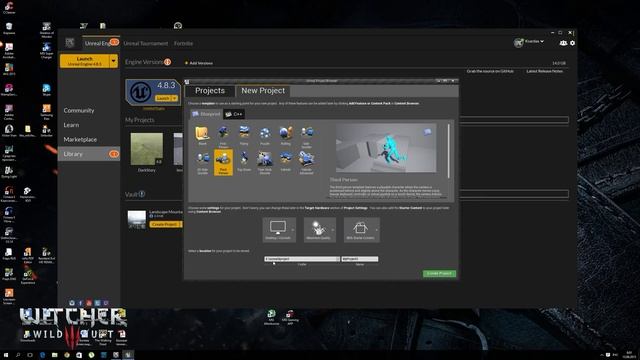
Task: Switch to the Projects tab
Action: pos(210,91)
